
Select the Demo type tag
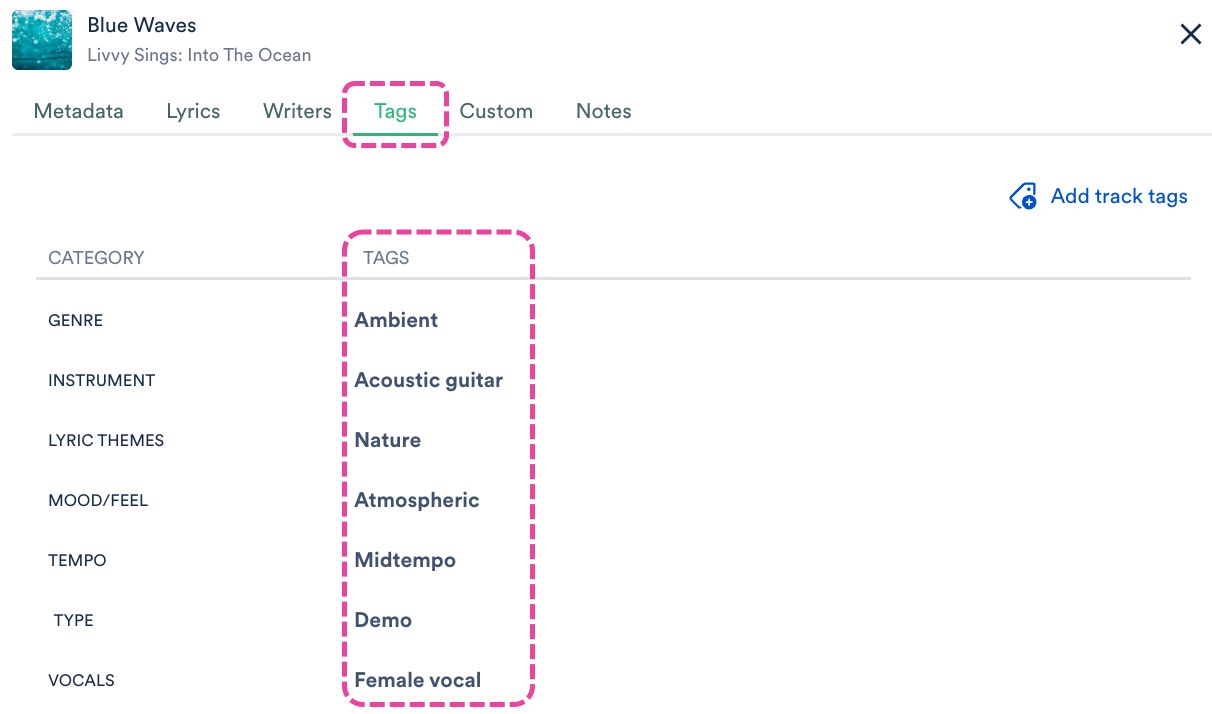coord(383,620)
